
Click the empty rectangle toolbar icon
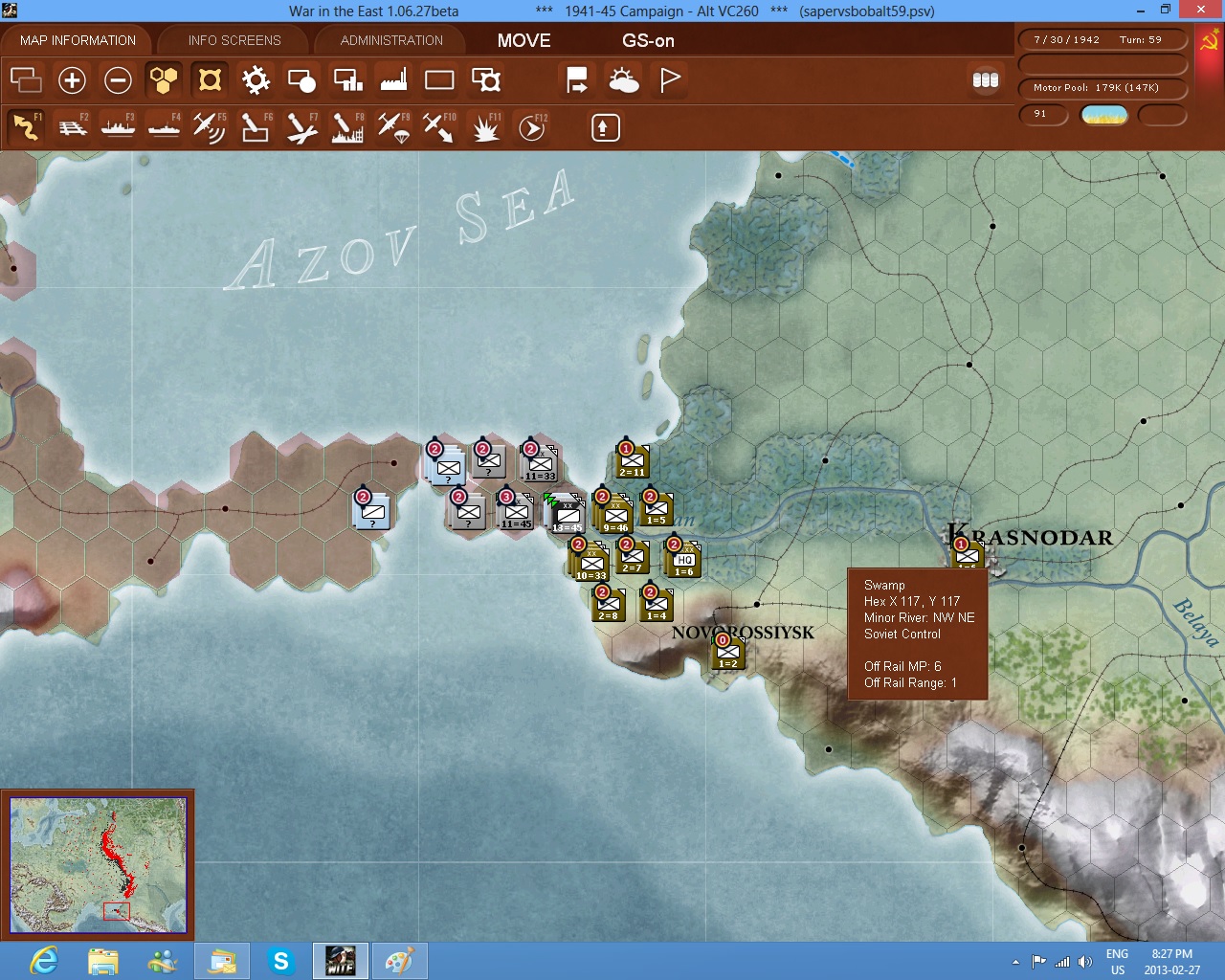(x=439, y=79)
